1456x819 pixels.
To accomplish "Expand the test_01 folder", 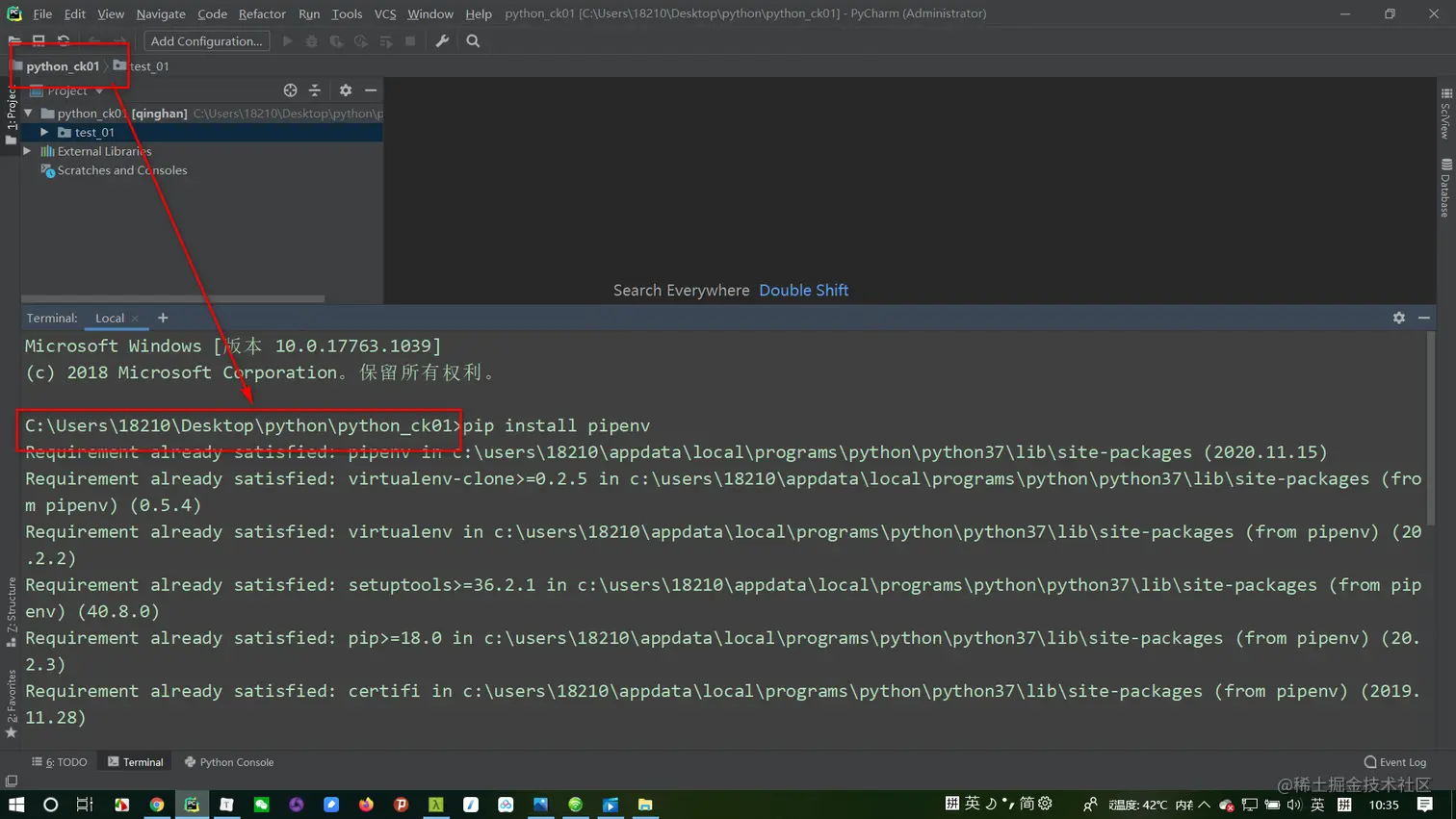I will tap(44, 132).
